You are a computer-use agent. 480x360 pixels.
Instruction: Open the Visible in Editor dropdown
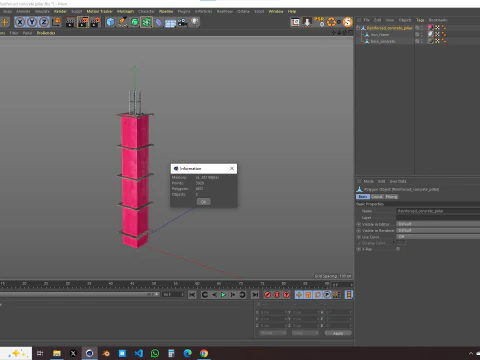coord(438,224)
